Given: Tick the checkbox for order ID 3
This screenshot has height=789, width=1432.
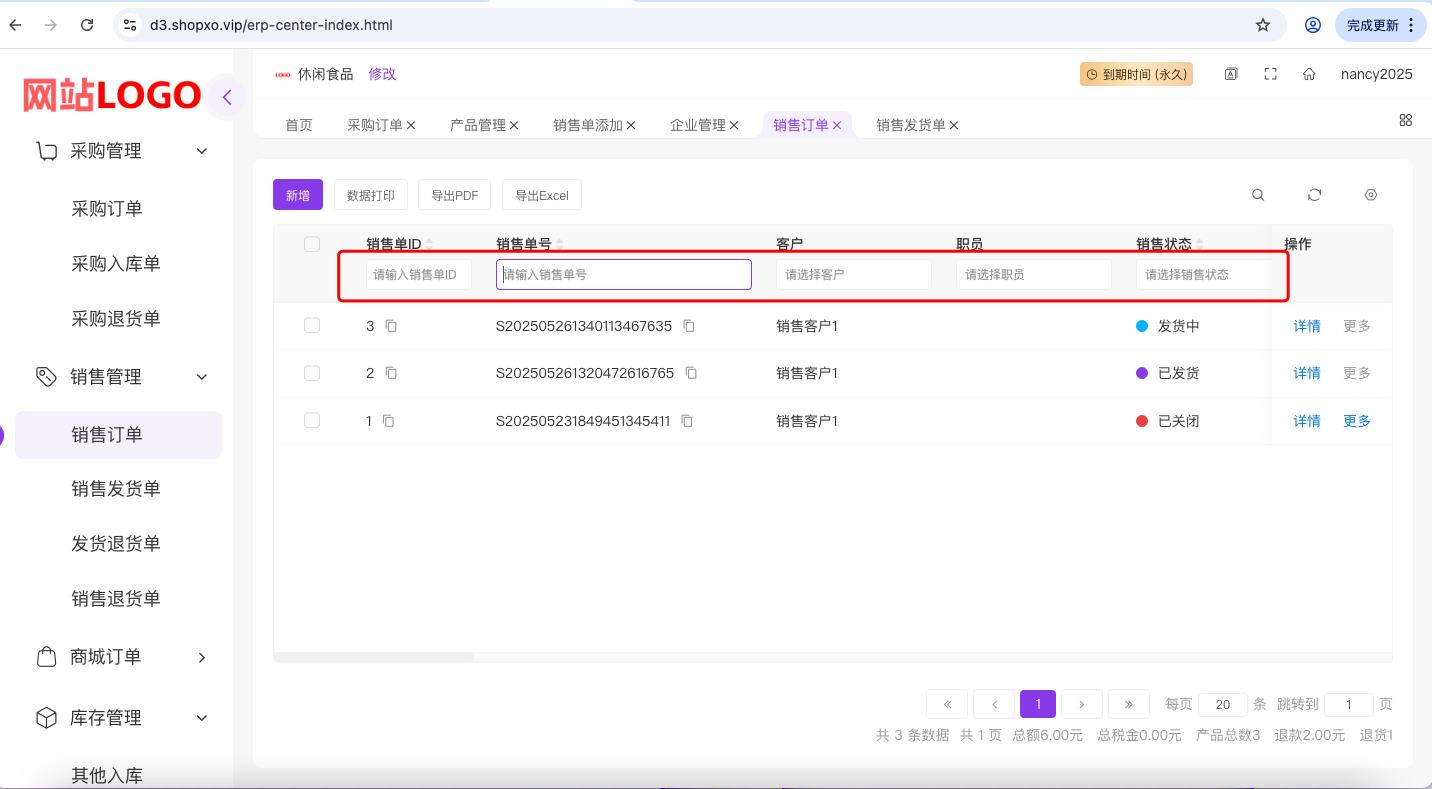Looking at the screenshot, I should [x=312, y=325].
